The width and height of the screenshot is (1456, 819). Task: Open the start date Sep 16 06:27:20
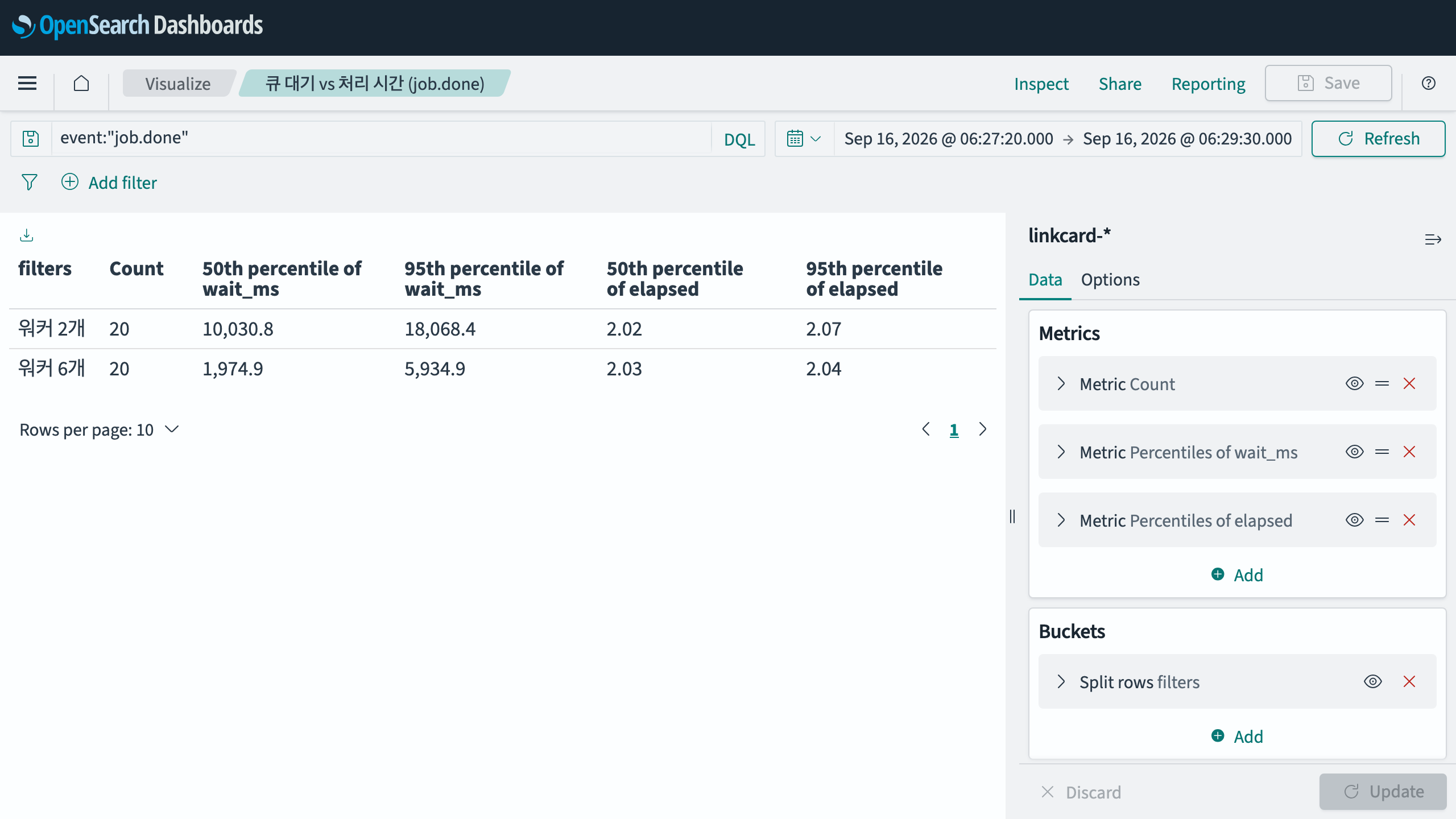[949, 139]
